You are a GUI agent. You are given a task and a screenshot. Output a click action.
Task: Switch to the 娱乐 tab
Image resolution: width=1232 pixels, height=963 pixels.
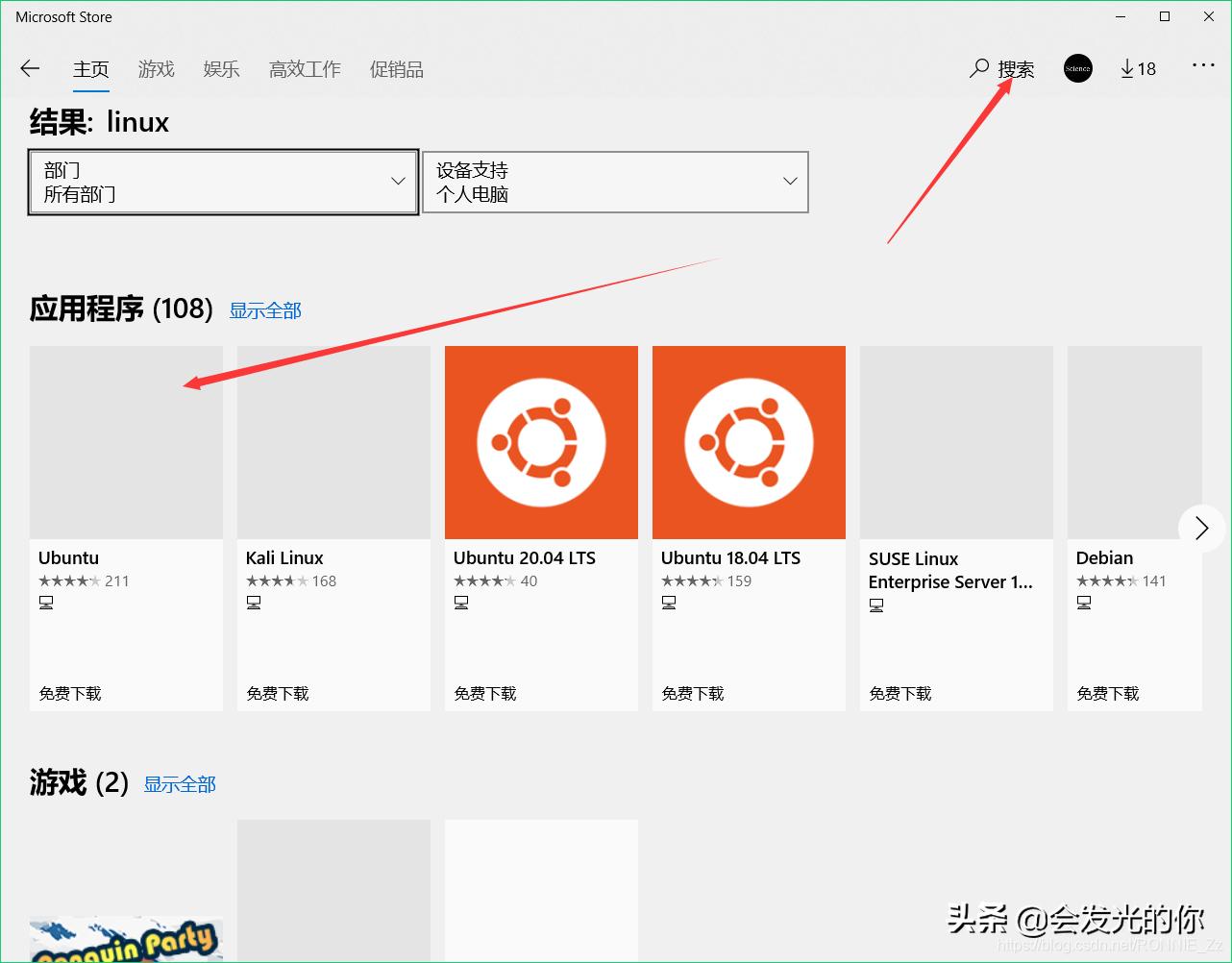(221, 69)
